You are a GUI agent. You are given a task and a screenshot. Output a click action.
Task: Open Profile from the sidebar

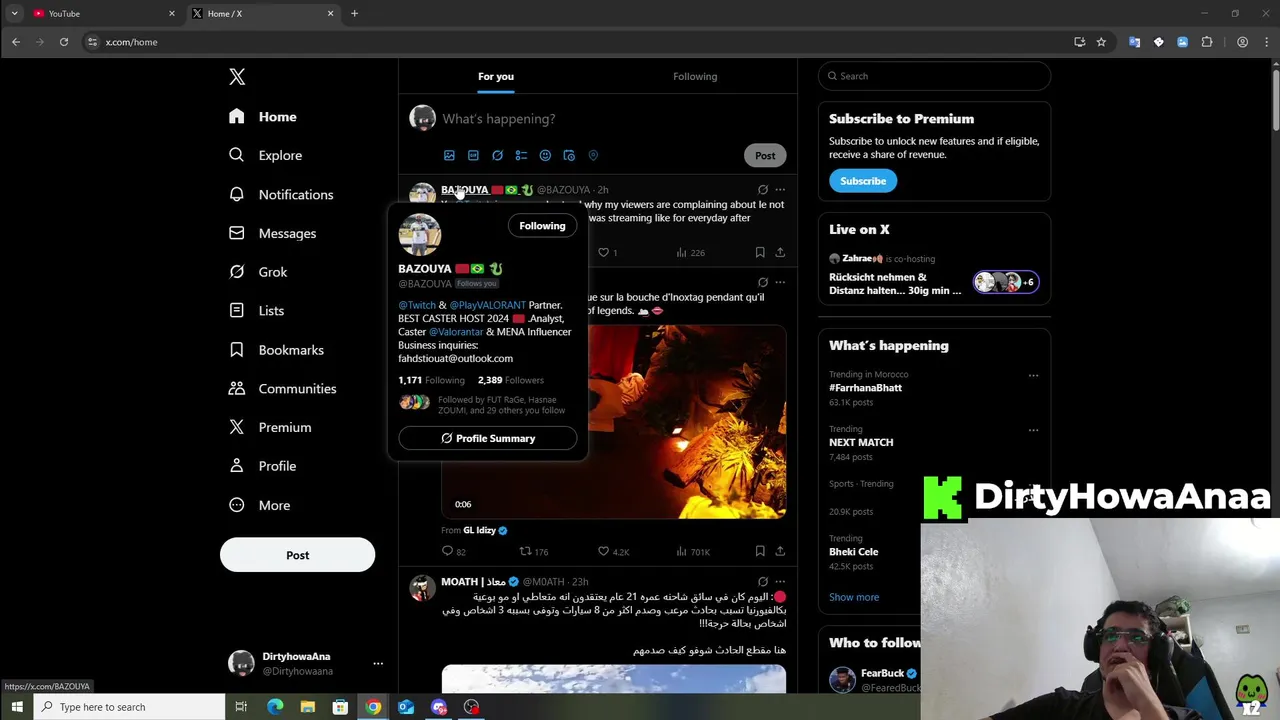tap(262, 466)
